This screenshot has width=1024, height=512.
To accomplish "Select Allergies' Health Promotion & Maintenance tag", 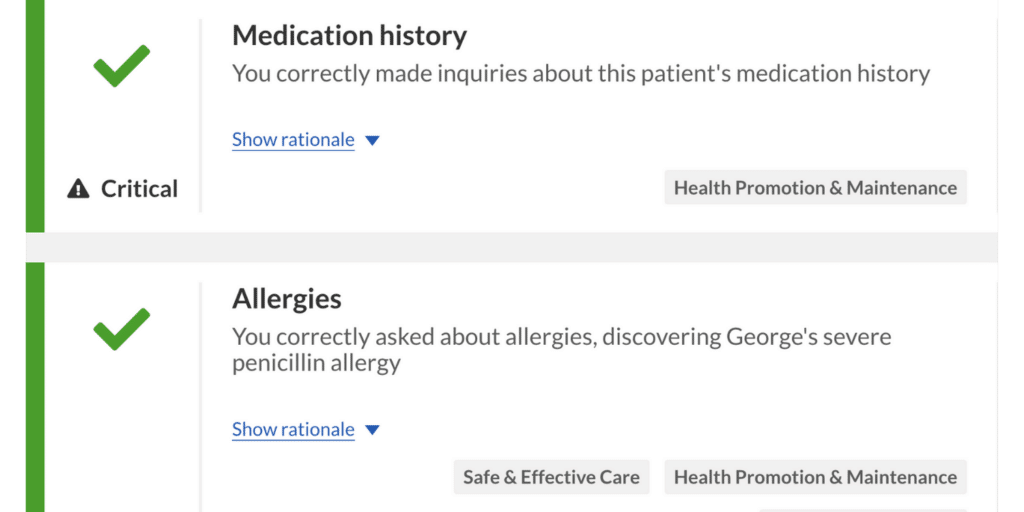I will coord(816,477).
